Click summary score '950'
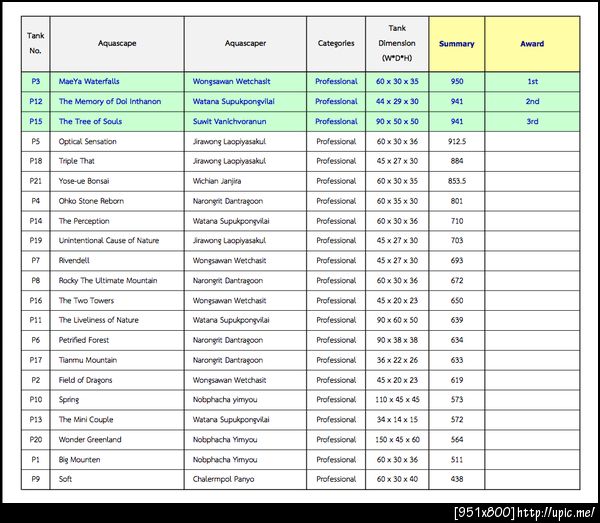 tap(457, 81)
